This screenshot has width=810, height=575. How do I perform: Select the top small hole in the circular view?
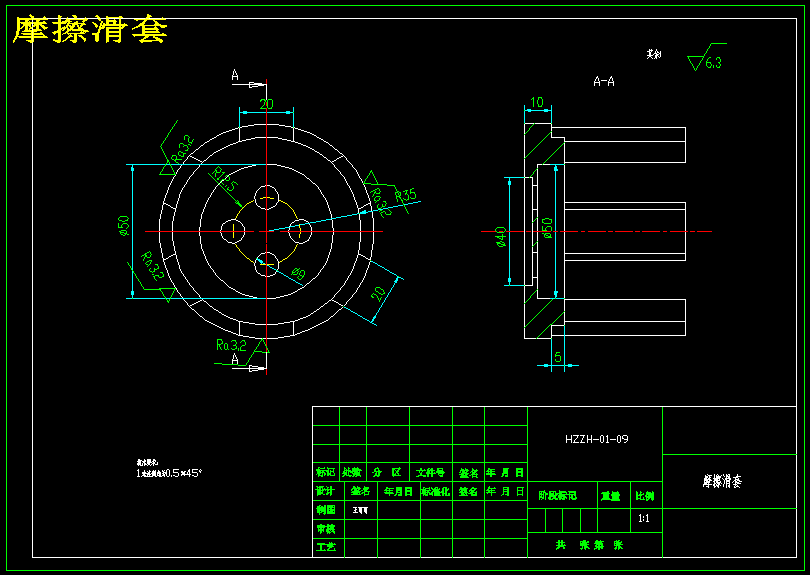pyautogui.click(x=267, y=197)
